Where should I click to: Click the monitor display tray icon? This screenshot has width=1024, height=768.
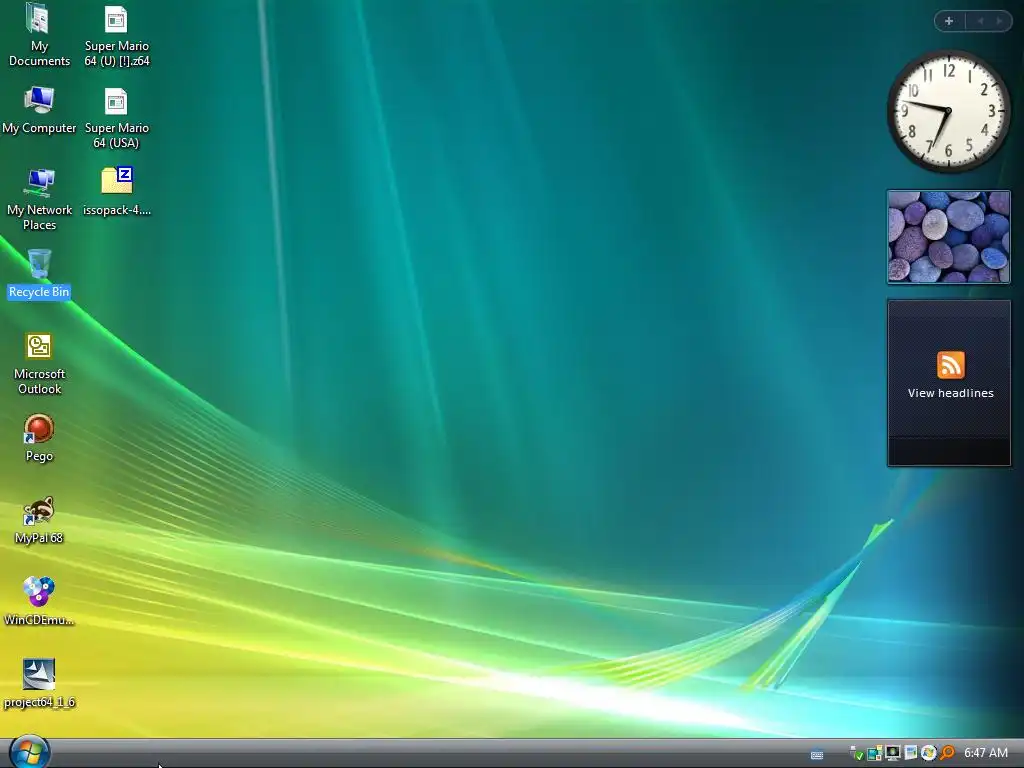click(x=893, y=753)
